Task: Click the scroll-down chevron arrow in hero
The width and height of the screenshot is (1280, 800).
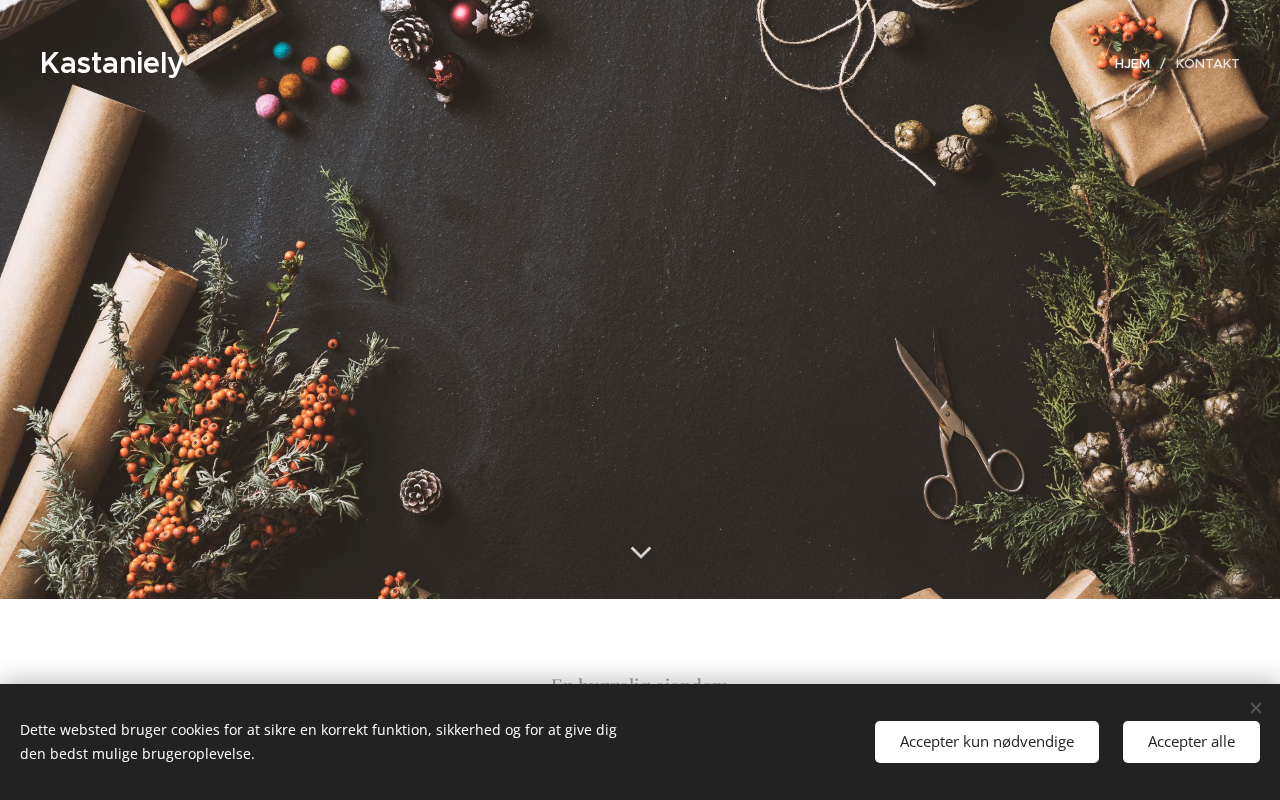Action: (x=641, y=552)
